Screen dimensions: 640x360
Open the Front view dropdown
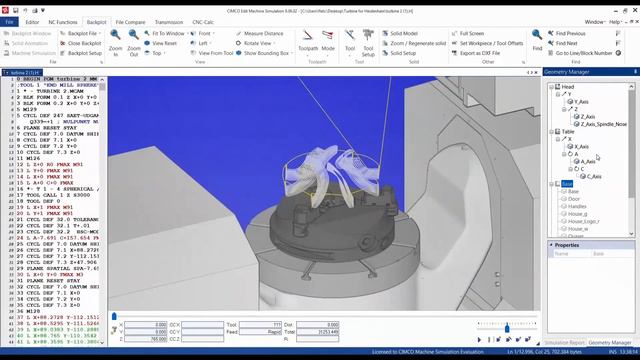coord(213,33)
